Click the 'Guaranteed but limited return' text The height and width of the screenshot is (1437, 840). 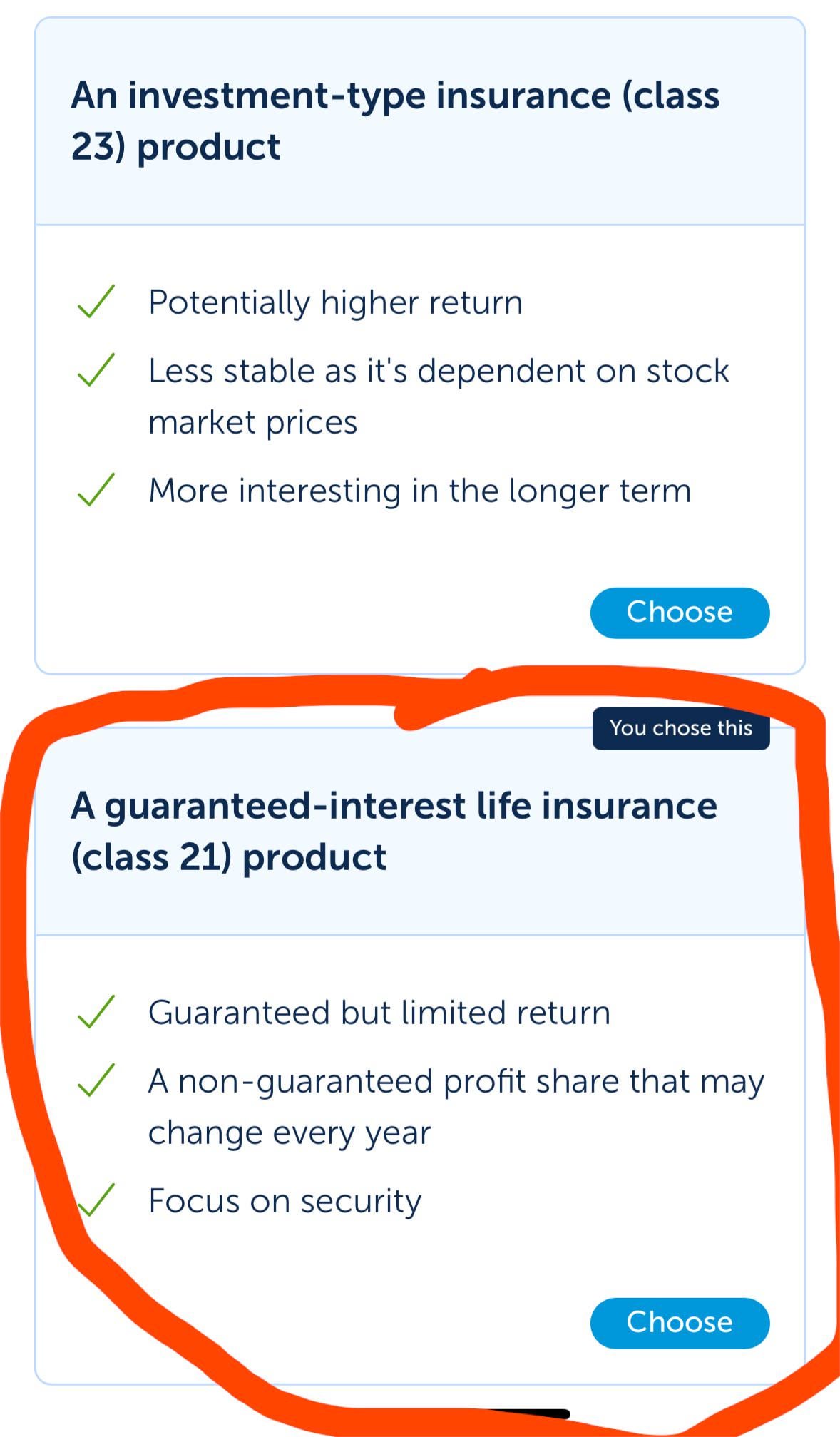pyautogui.click(x=379, y=1013)
